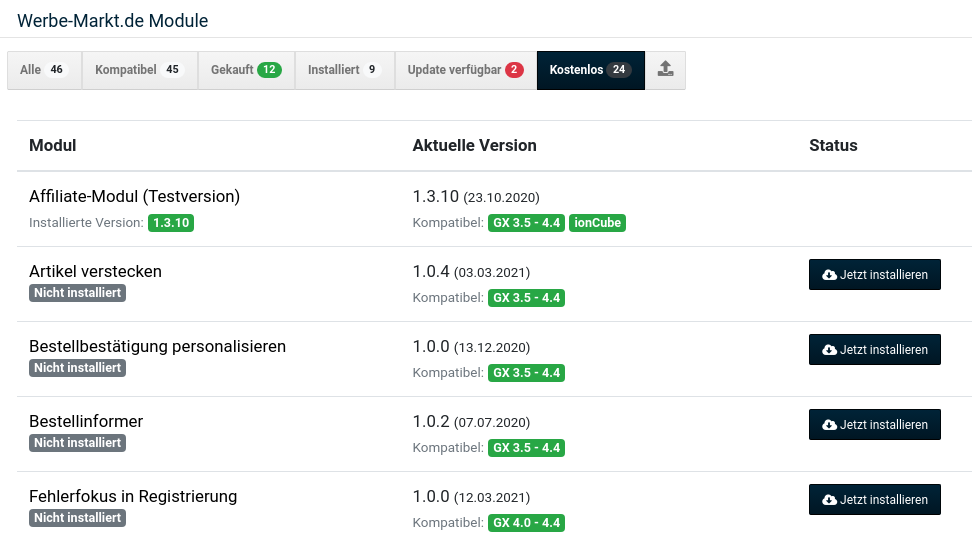Click version 1.0.2 (07.07.2020) text
The width and height of the screenshot is (972, 545).
pyautogui.click(x=471, y=422)
